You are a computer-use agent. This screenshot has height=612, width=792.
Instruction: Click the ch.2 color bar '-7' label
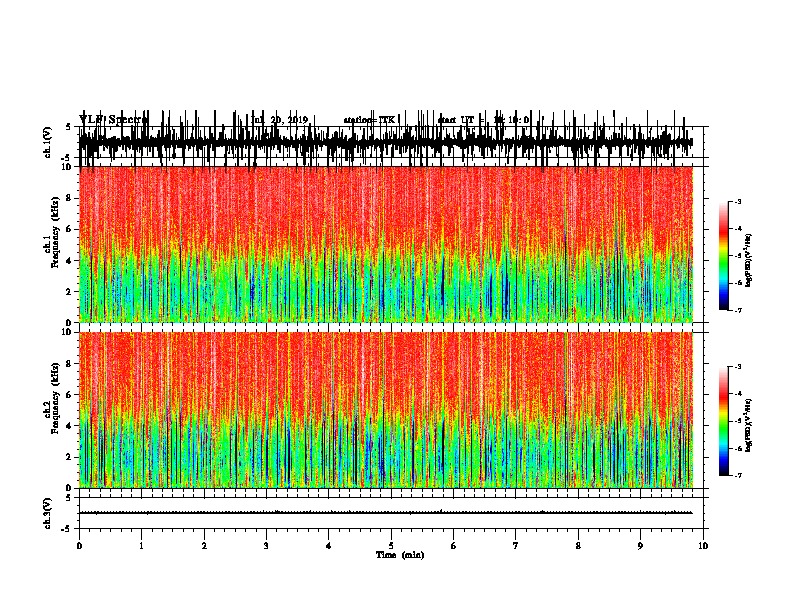[x=738, y=475]
